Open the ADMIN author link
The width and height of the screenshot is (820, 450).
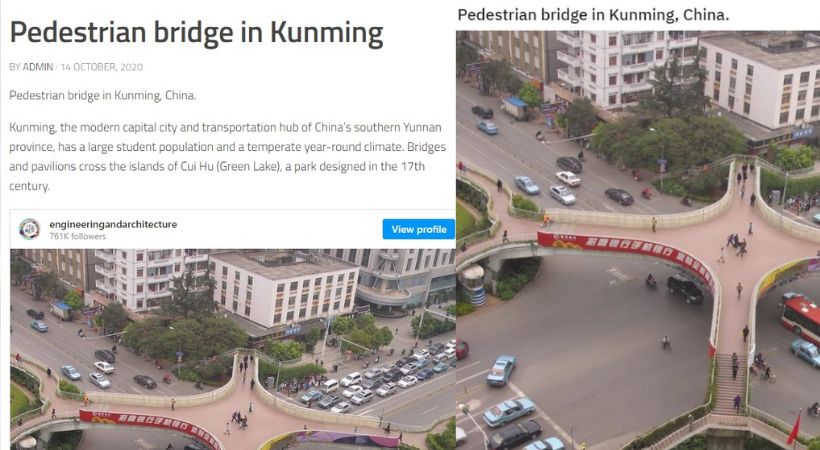pyautogui.click(x=38, y=67)
